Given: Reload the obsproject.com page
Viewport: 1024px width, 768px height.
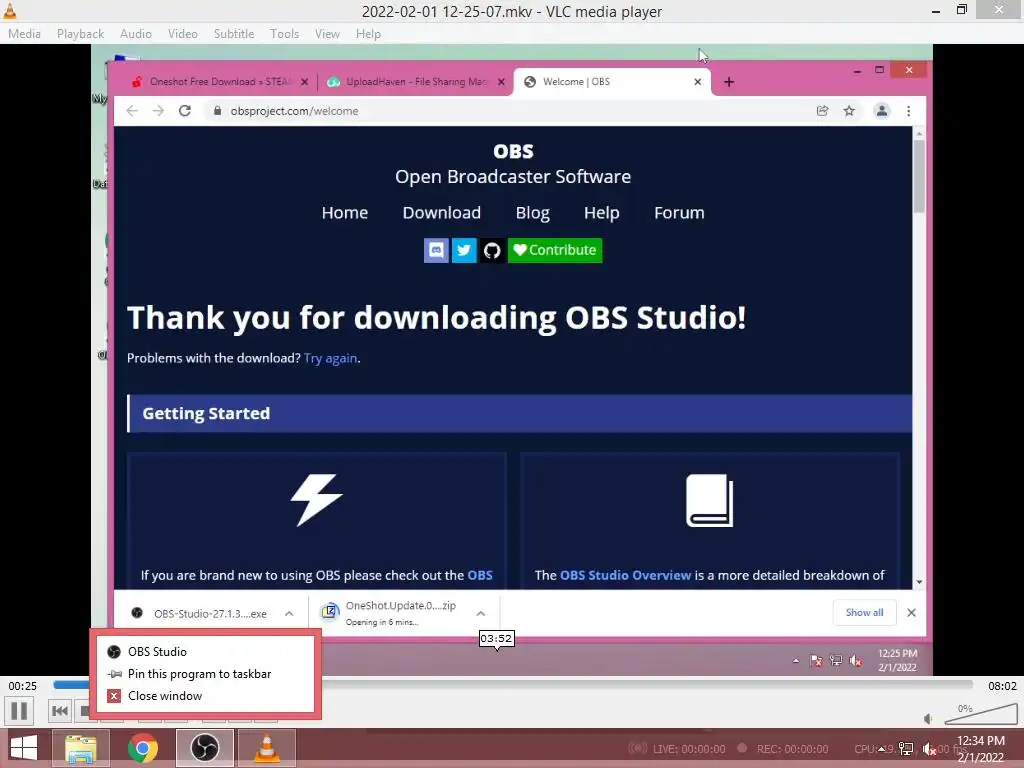Looking at the screenshot, I should [x=185, y=111].
